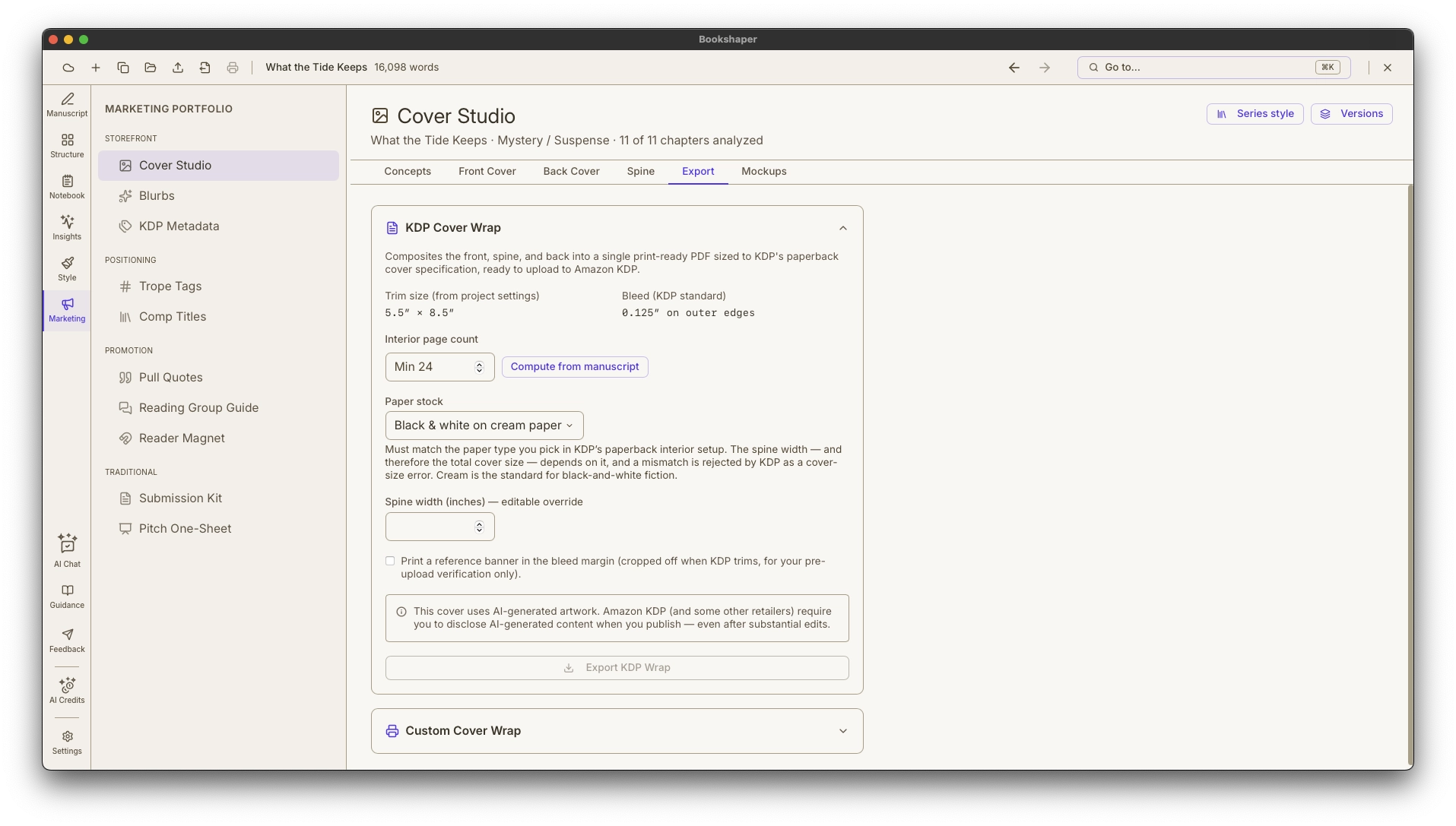View AI Credits
Viewport: 1456px width, 826px height.
(67, 691)
